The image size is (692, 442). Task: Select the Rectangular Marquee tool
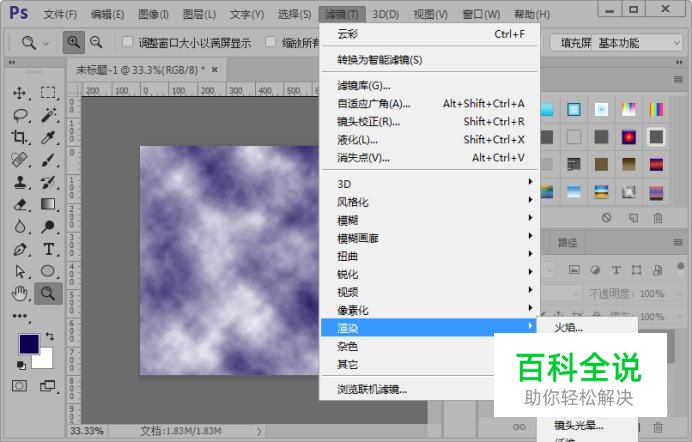click(x=48, y=93)
